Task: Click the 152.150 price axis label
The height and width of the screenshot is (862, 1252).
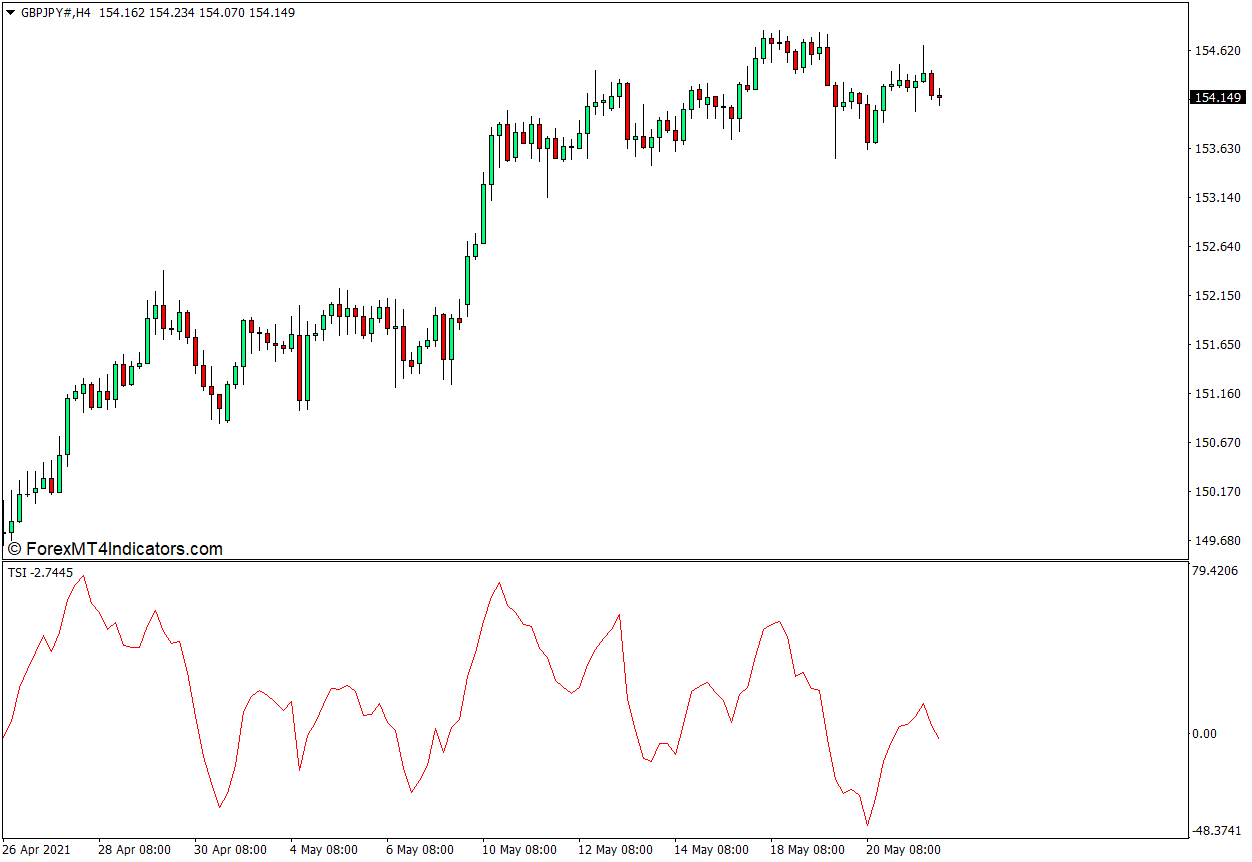Action: [x=1217, y=296]
